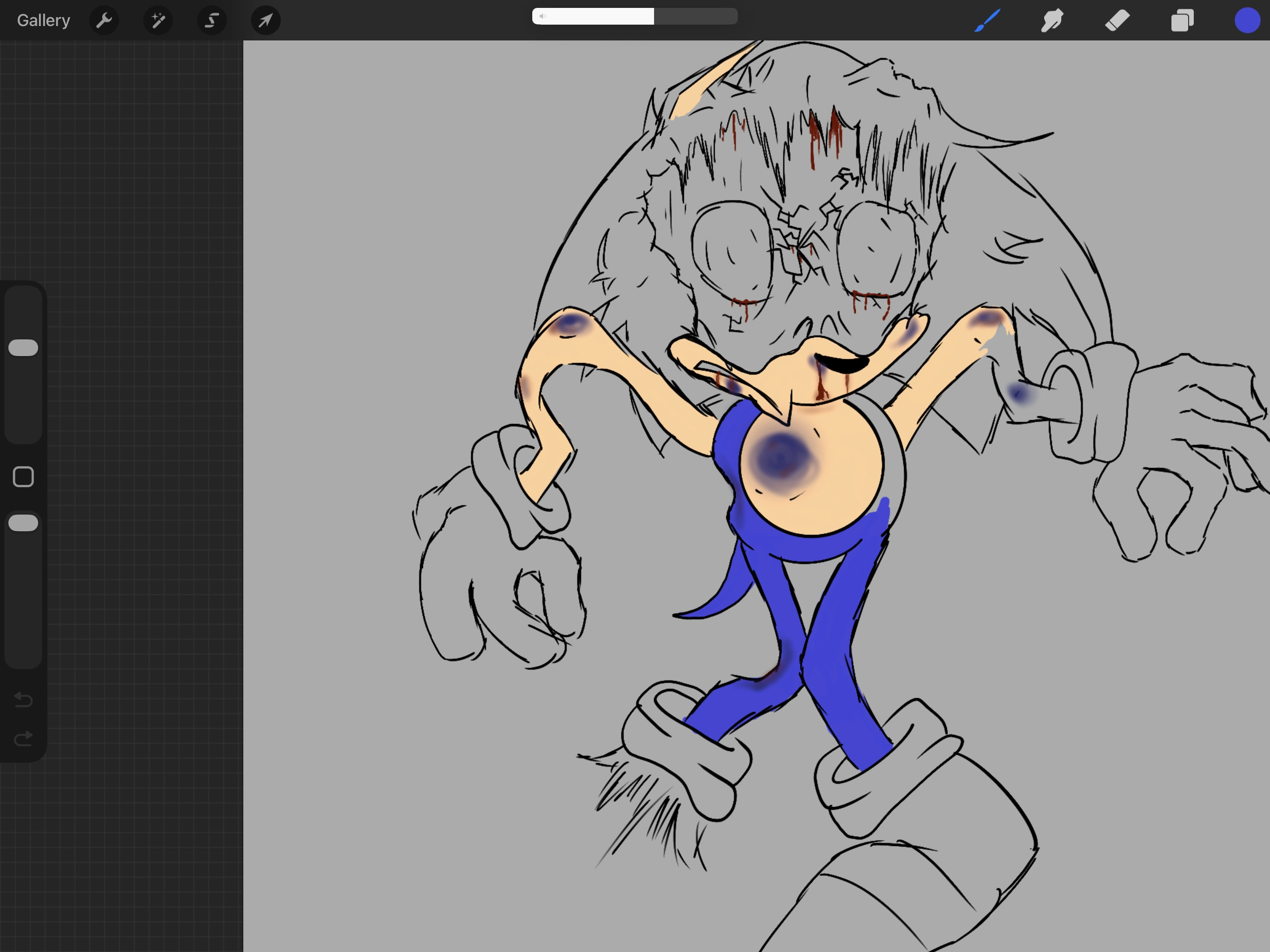Viewport: 1270px width, 952px height.
Task: Select the Paint brush tool
Action: [987, 20]
